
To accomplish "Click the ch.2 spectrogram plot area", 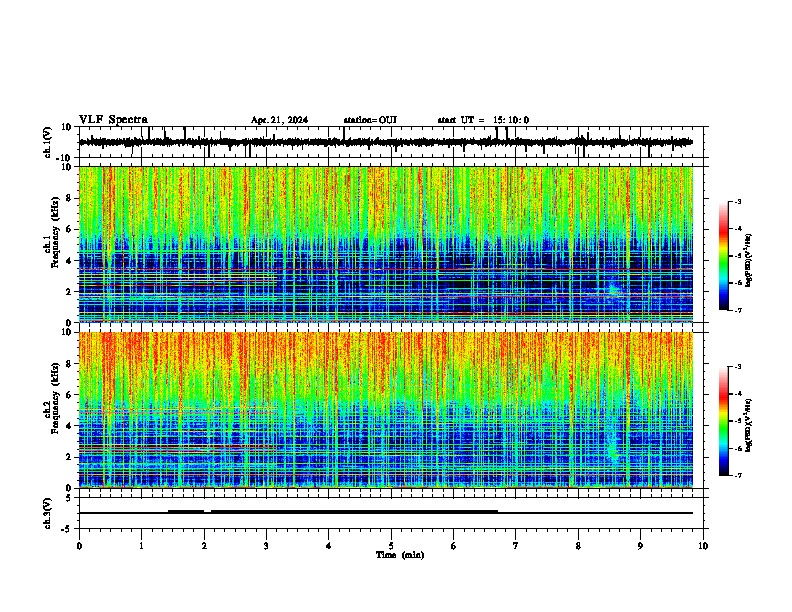I will [386, 410].
